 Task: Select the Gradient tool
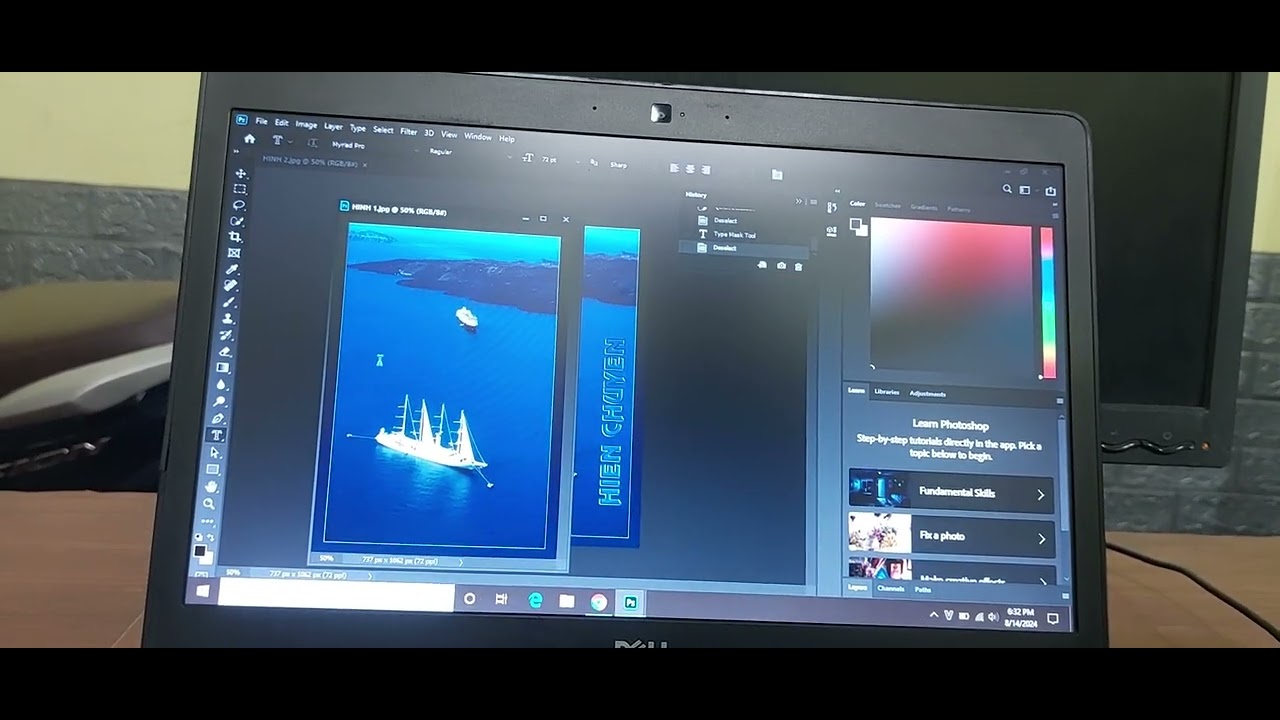(224, 367)
